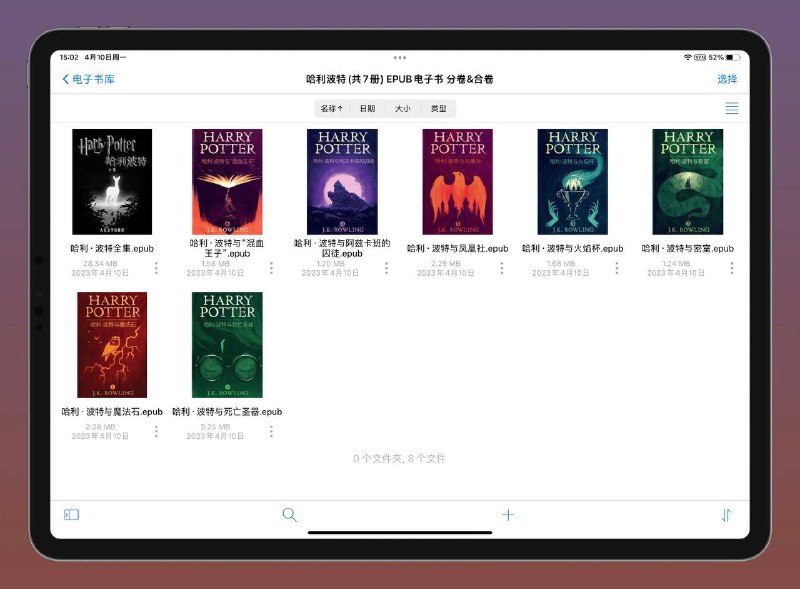
Task: Tap the iPad multitasking dots at top
Action: tap(400, 58)
